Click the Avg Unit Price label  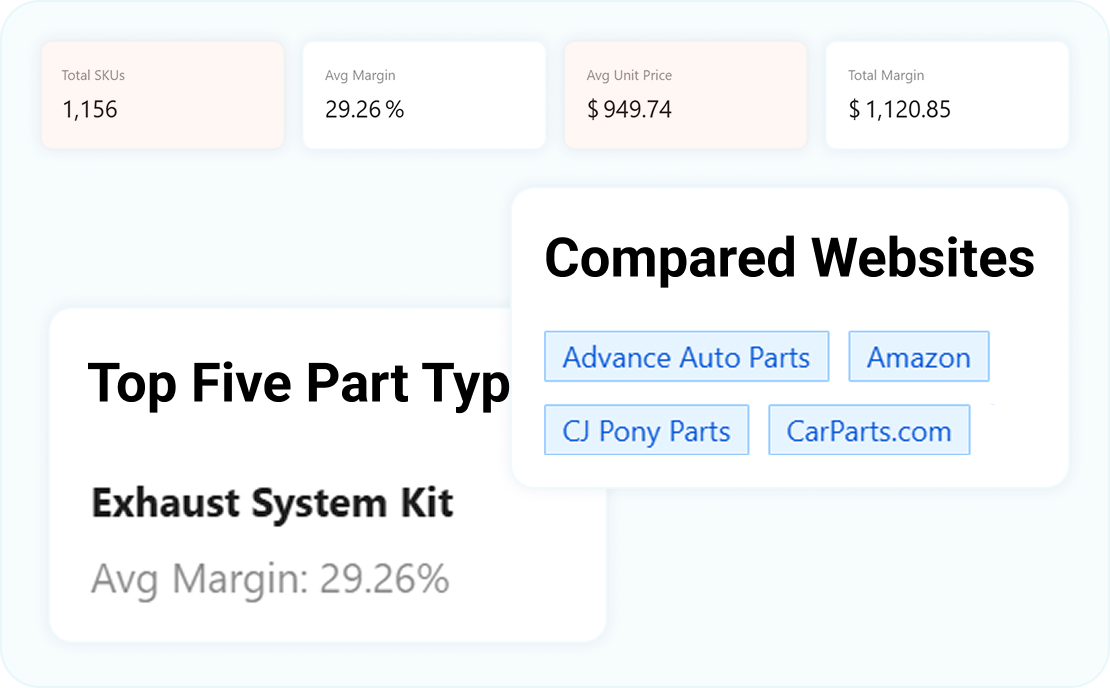(629, 75)
